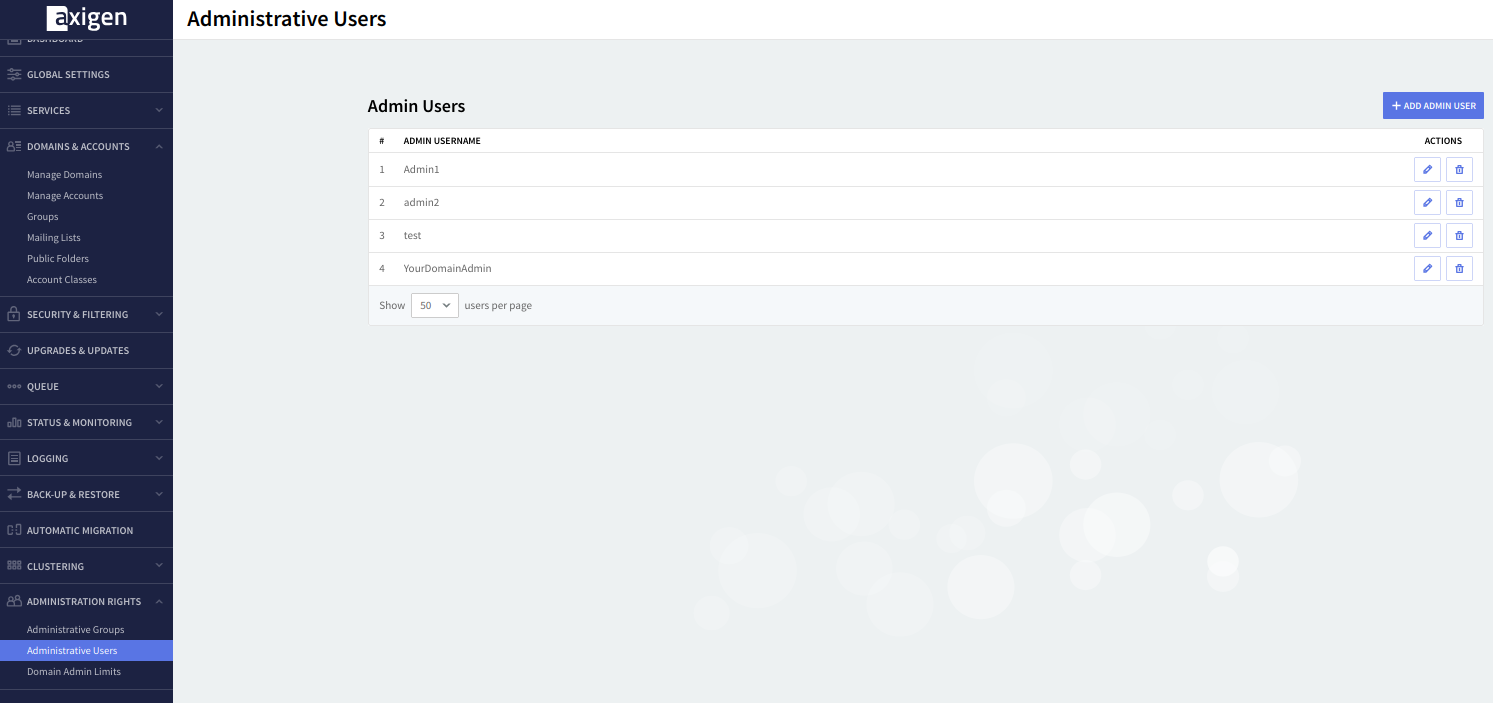This screenshot has width=1493, height=703.
Task: Click the Add Admin User button
Action: tap(1432, 106)
